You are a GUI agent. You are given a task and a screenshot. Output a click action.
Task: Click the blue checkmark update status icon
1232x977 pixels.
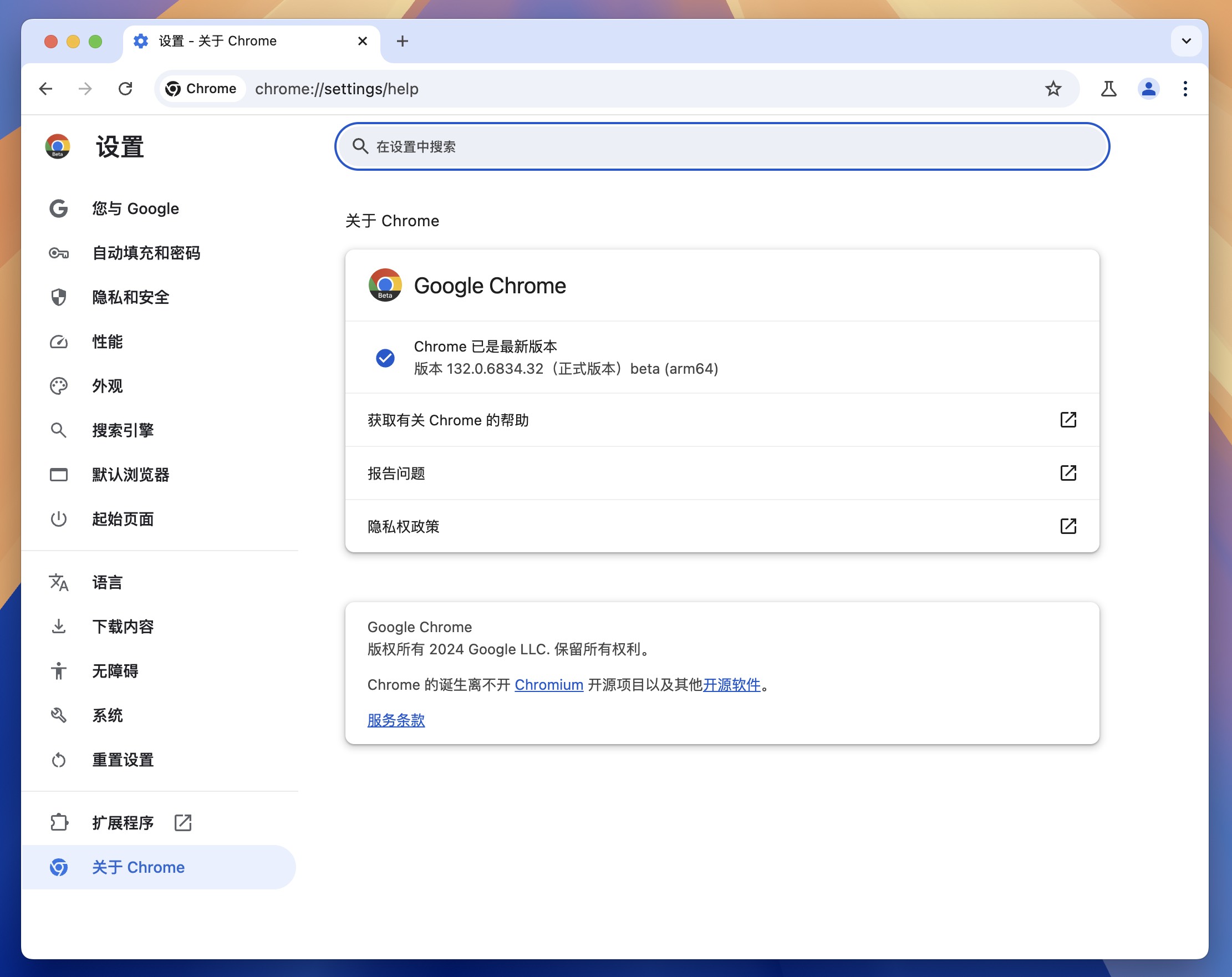click(x=385, y=358)
